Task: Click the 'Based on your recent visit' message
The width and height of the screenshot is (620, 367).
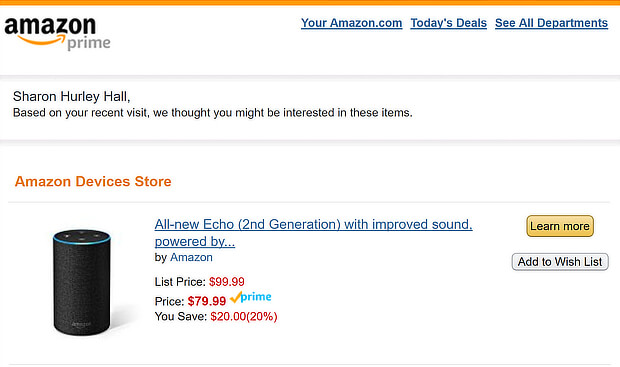Action: pos(213,113)
